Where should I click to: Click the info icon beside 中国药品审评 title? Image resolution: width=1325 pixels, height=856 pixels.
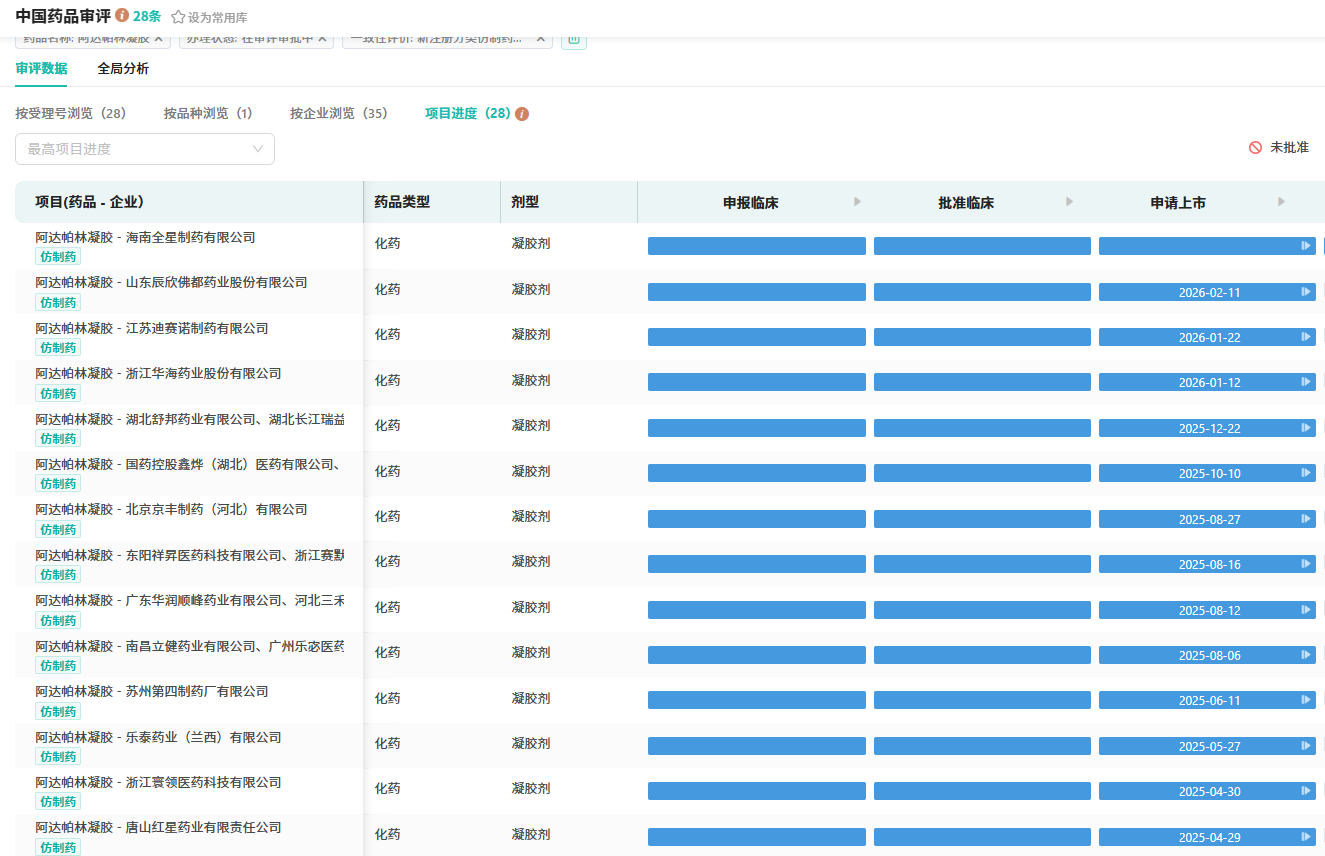pos(122,16)
